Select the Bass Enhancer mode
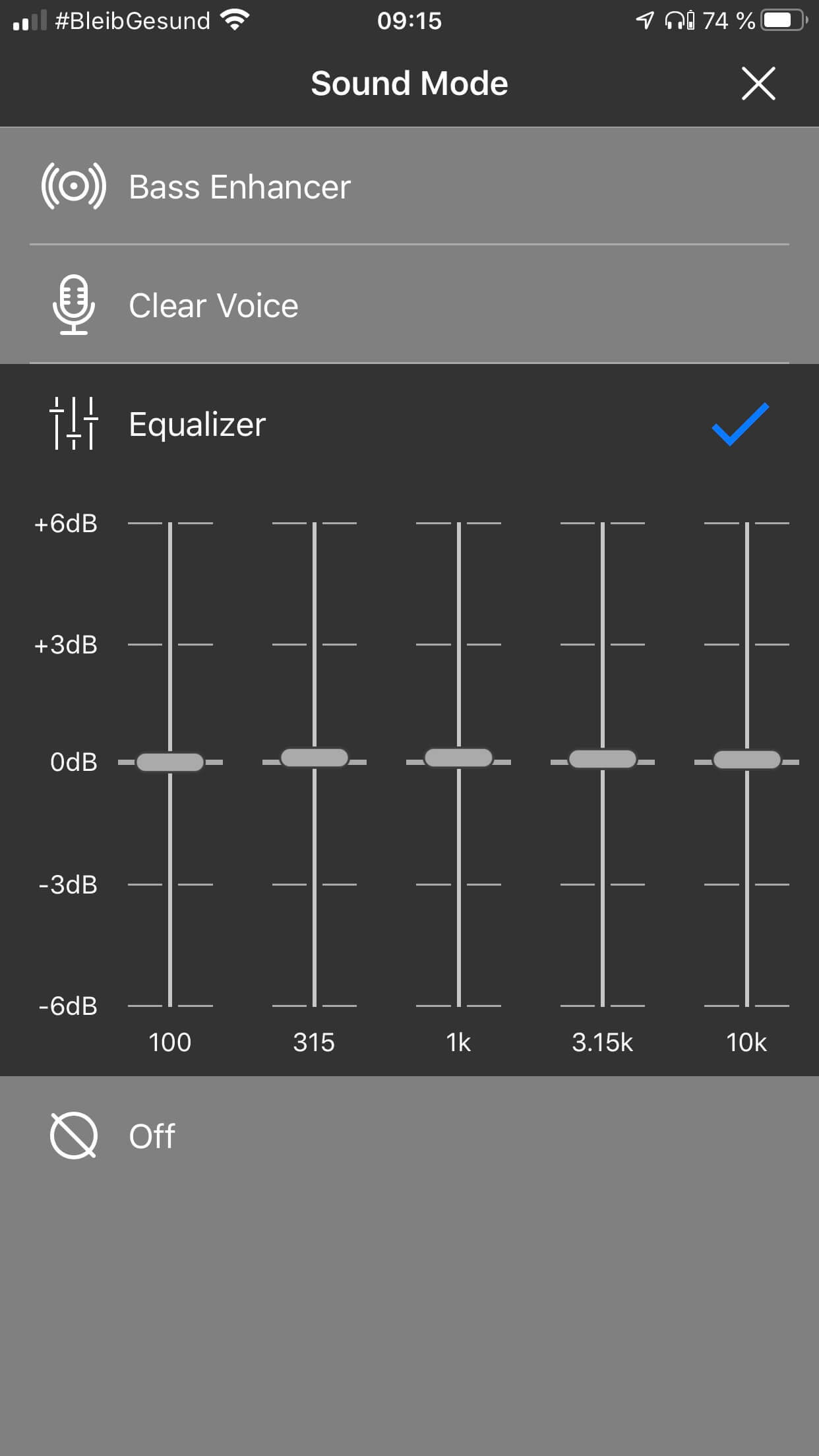The width and height of the screenshot is (819, 1456). tap(239, 187)
